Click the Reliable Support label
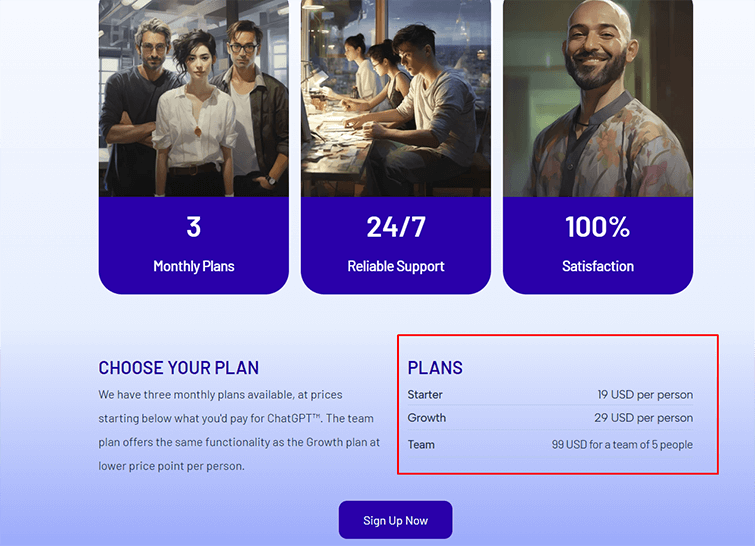Screen dimensions: 755x546 point(396,266)
